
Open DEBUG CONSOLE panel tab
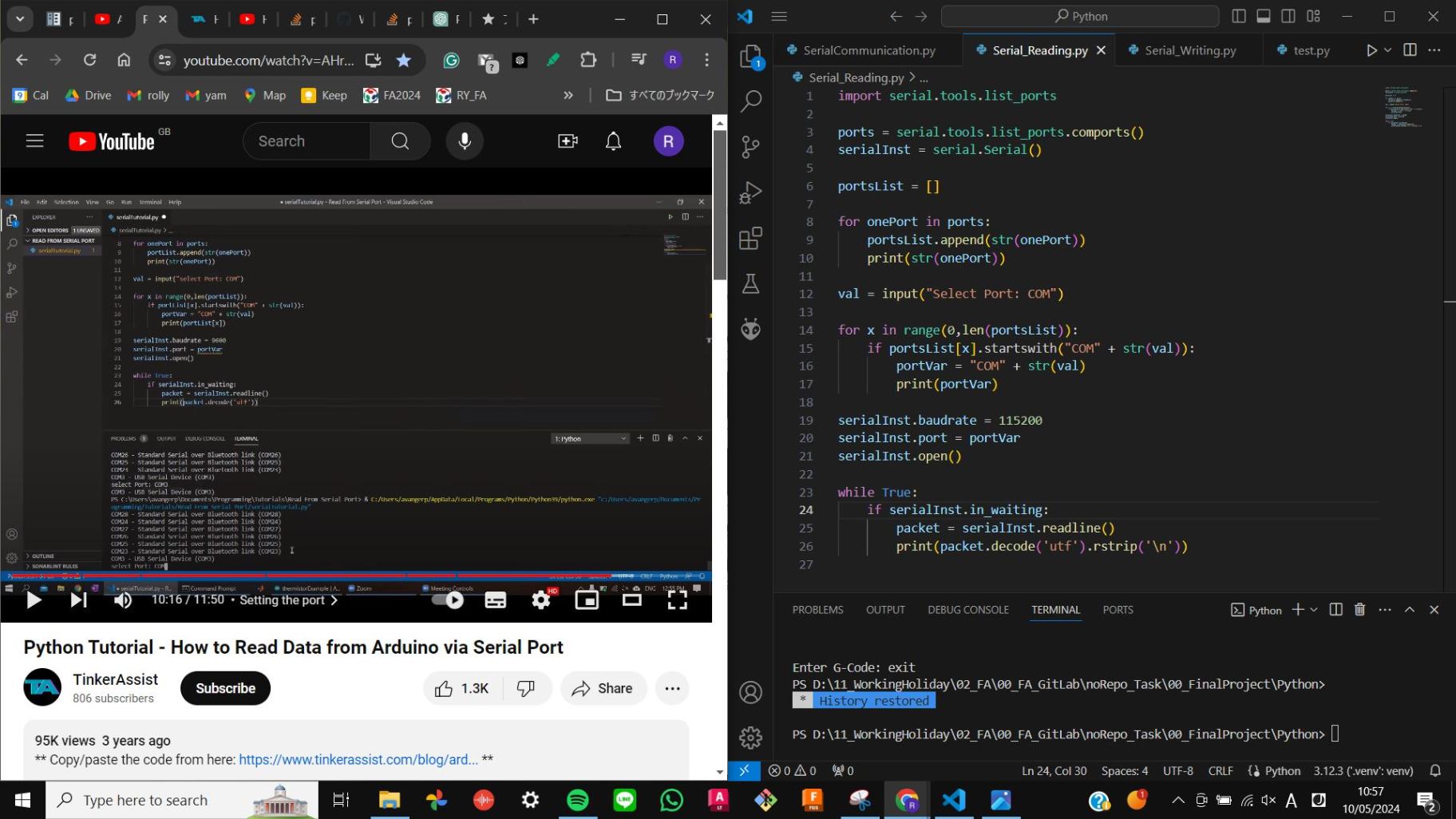point(968,610)
